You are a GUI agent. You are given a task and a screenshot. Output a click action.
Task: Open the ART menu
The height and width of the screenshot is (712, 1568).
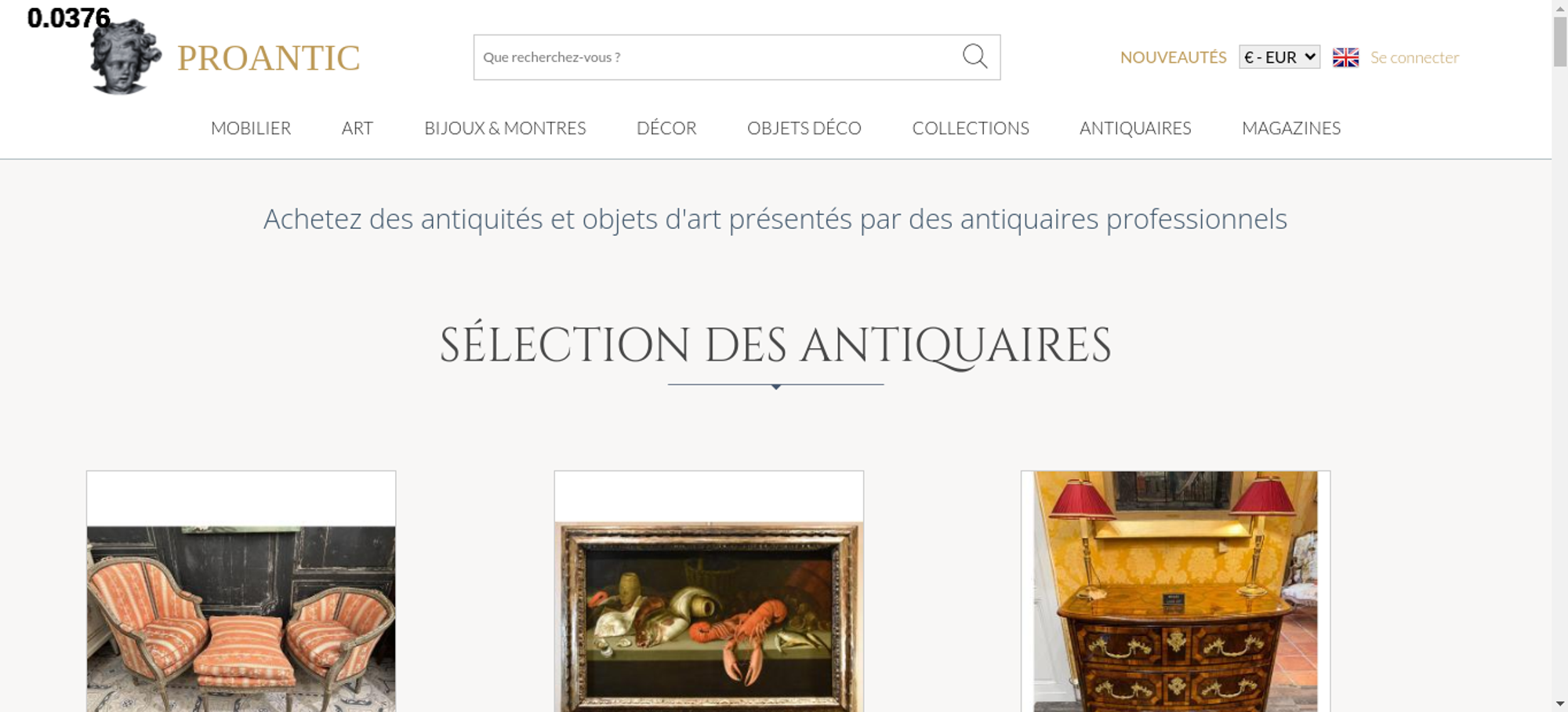point(358,128)
